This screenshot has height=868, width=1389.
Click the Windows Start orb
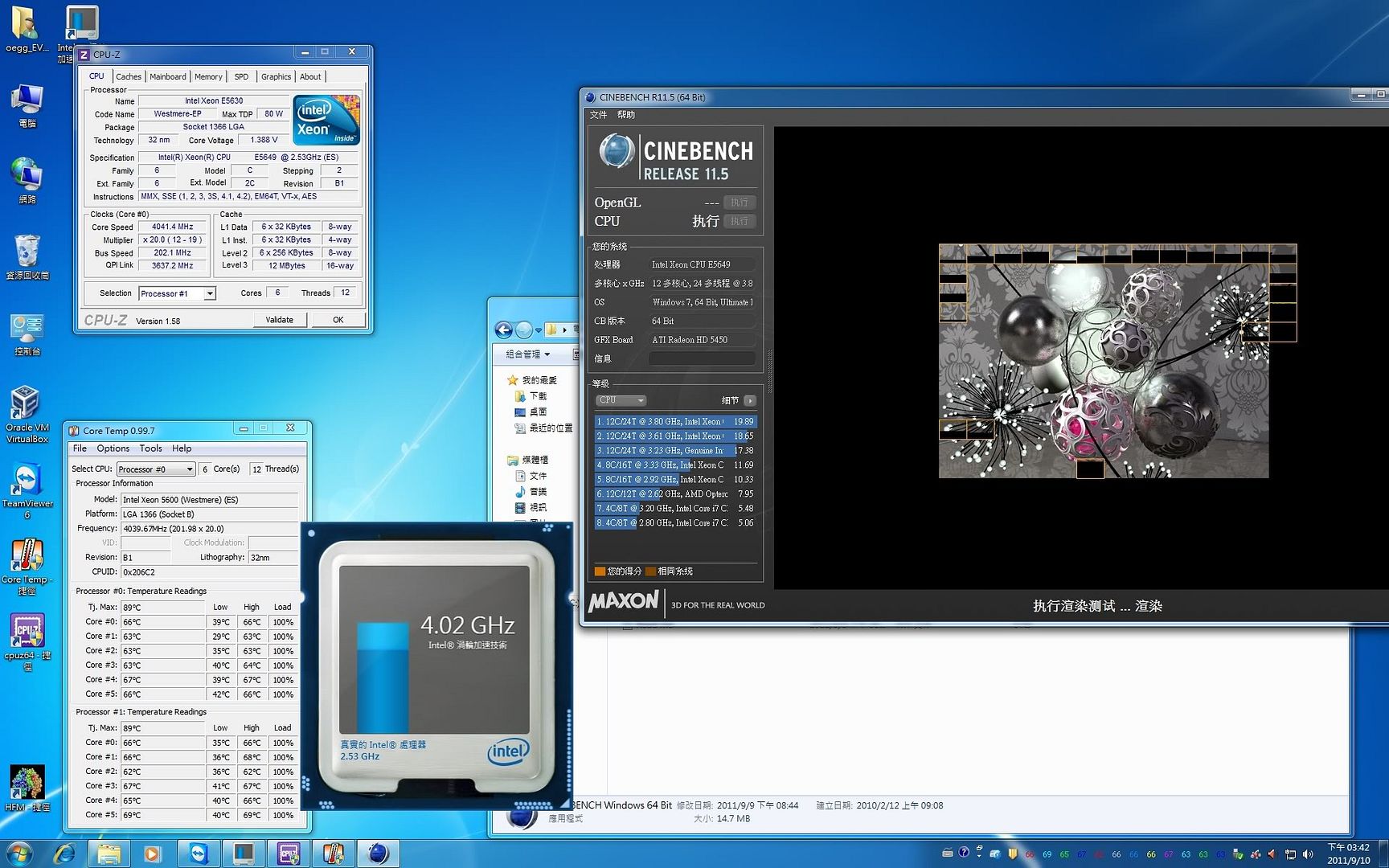pos(18,853)
